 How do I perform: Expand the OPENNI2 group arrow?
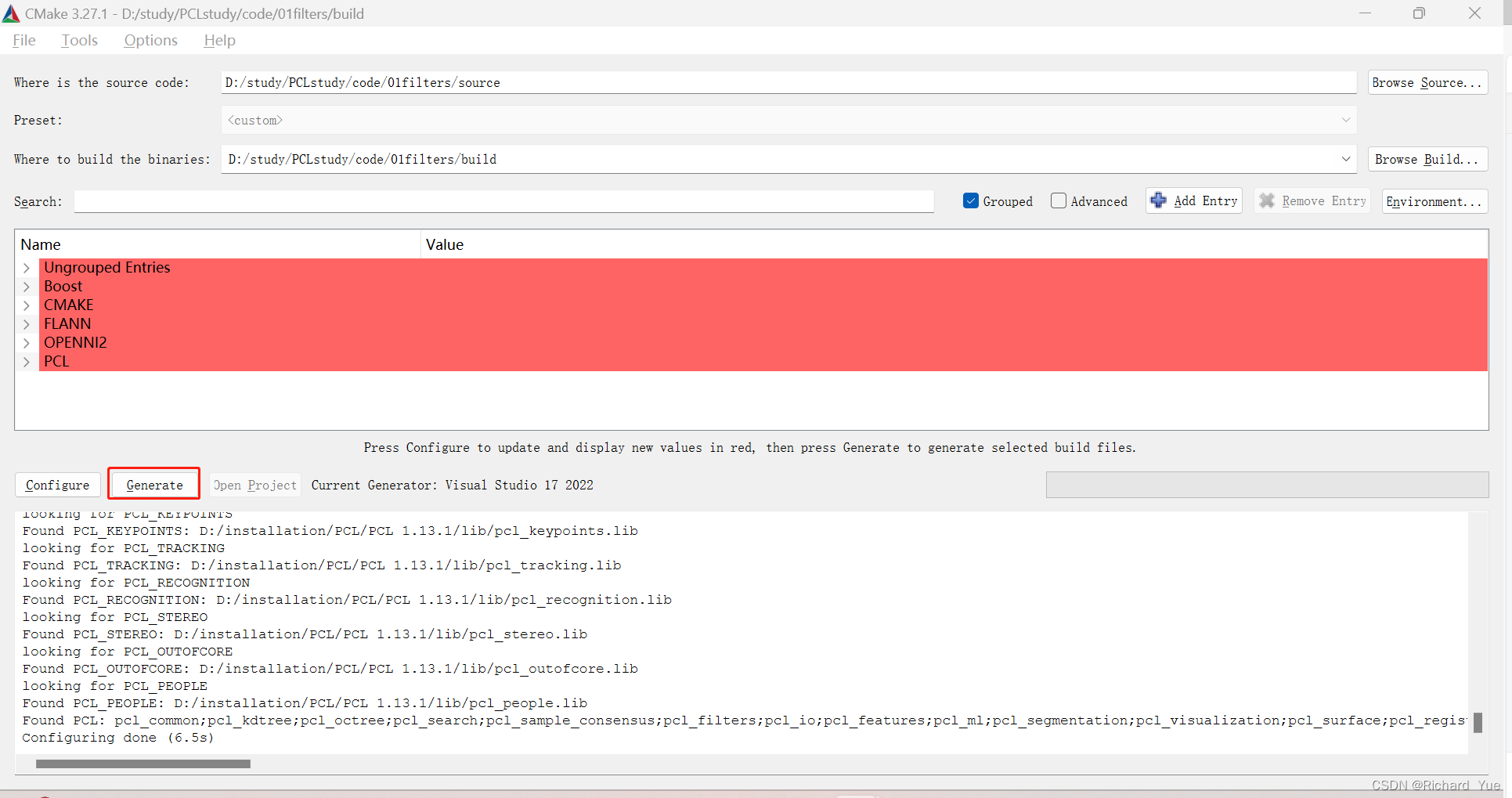27,343
